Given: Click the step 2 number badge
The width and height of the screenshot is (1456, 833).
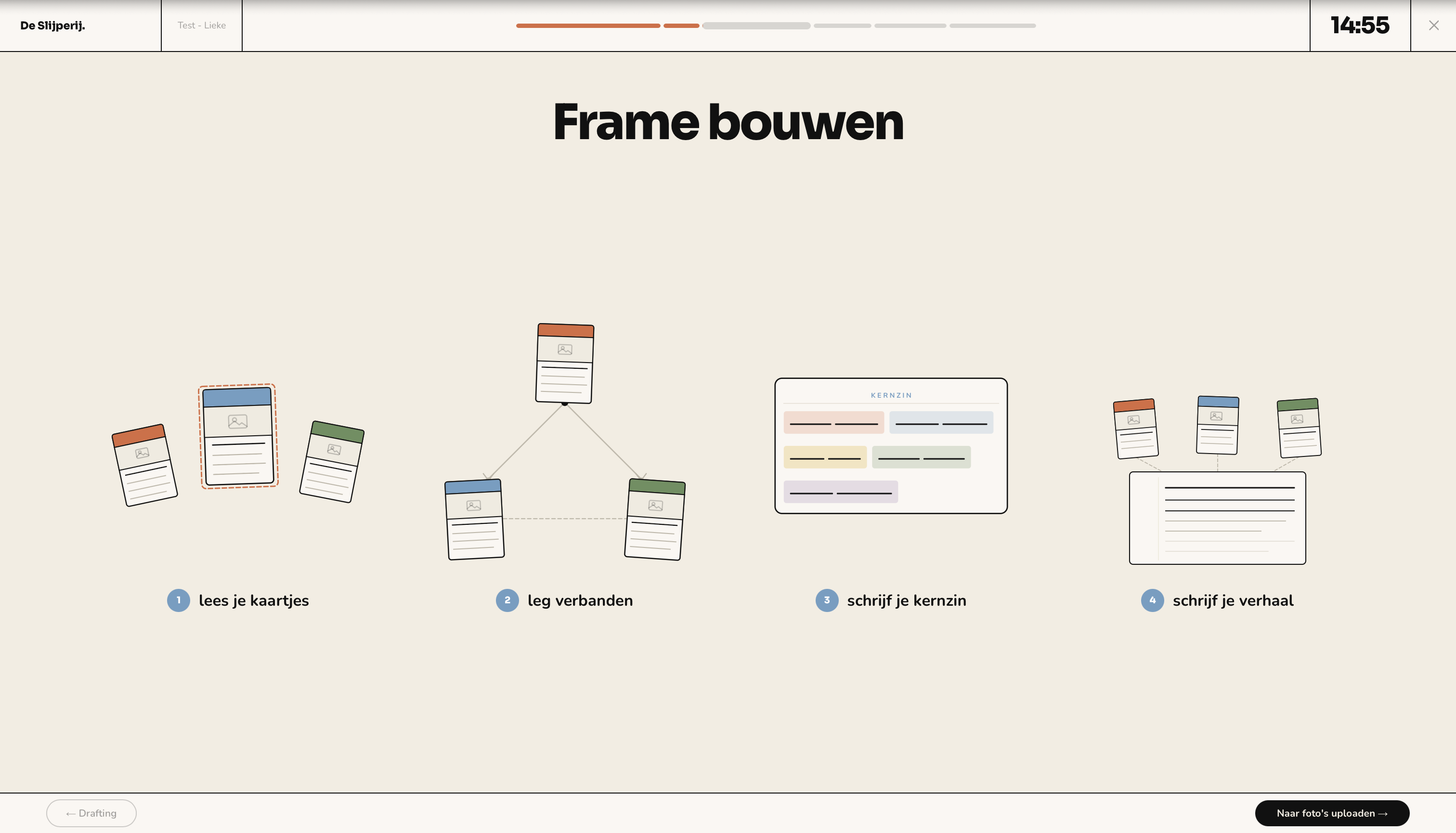Looking at the screenshot, I should coord(507,600).
